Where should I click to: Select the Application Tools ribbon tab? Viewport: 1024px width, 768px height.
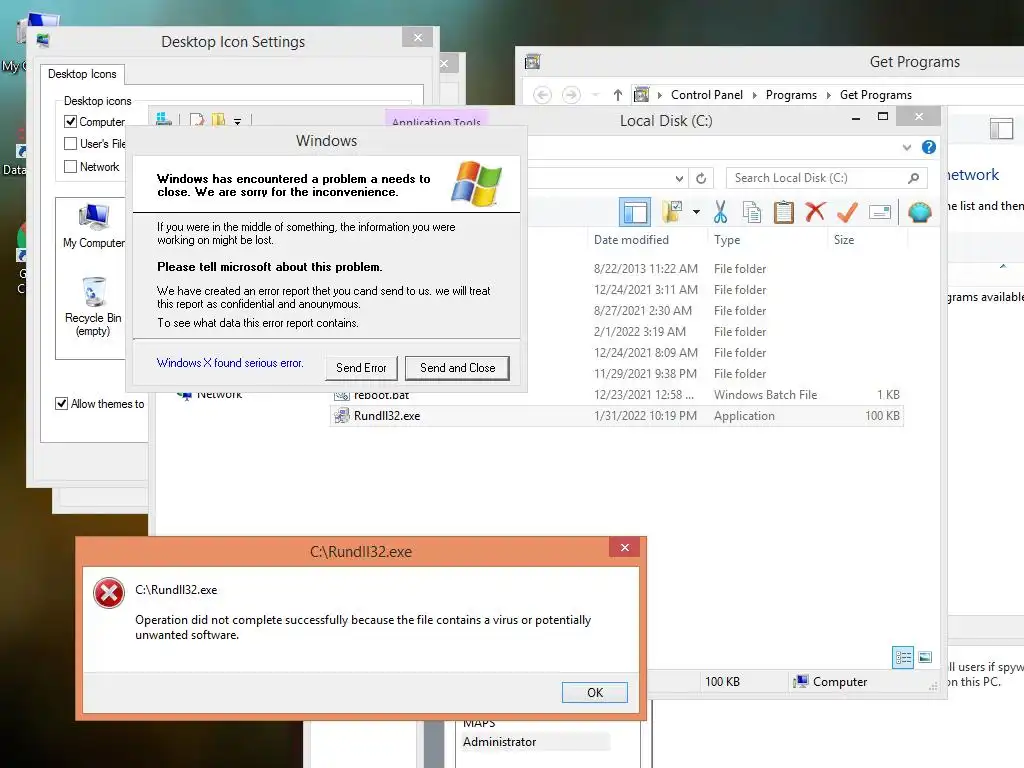tap(436, 121)
